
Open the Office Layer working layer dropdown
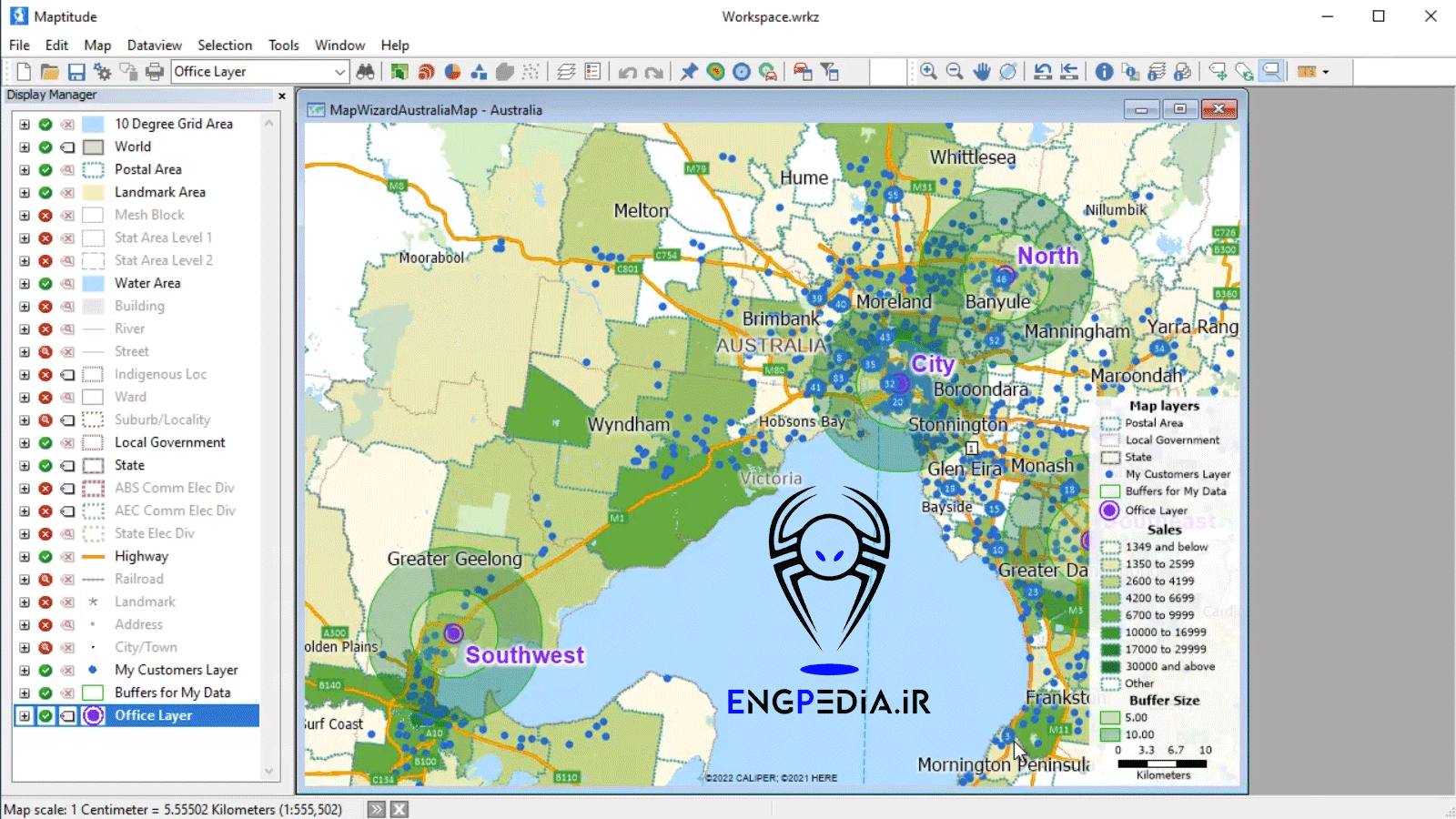339,72
